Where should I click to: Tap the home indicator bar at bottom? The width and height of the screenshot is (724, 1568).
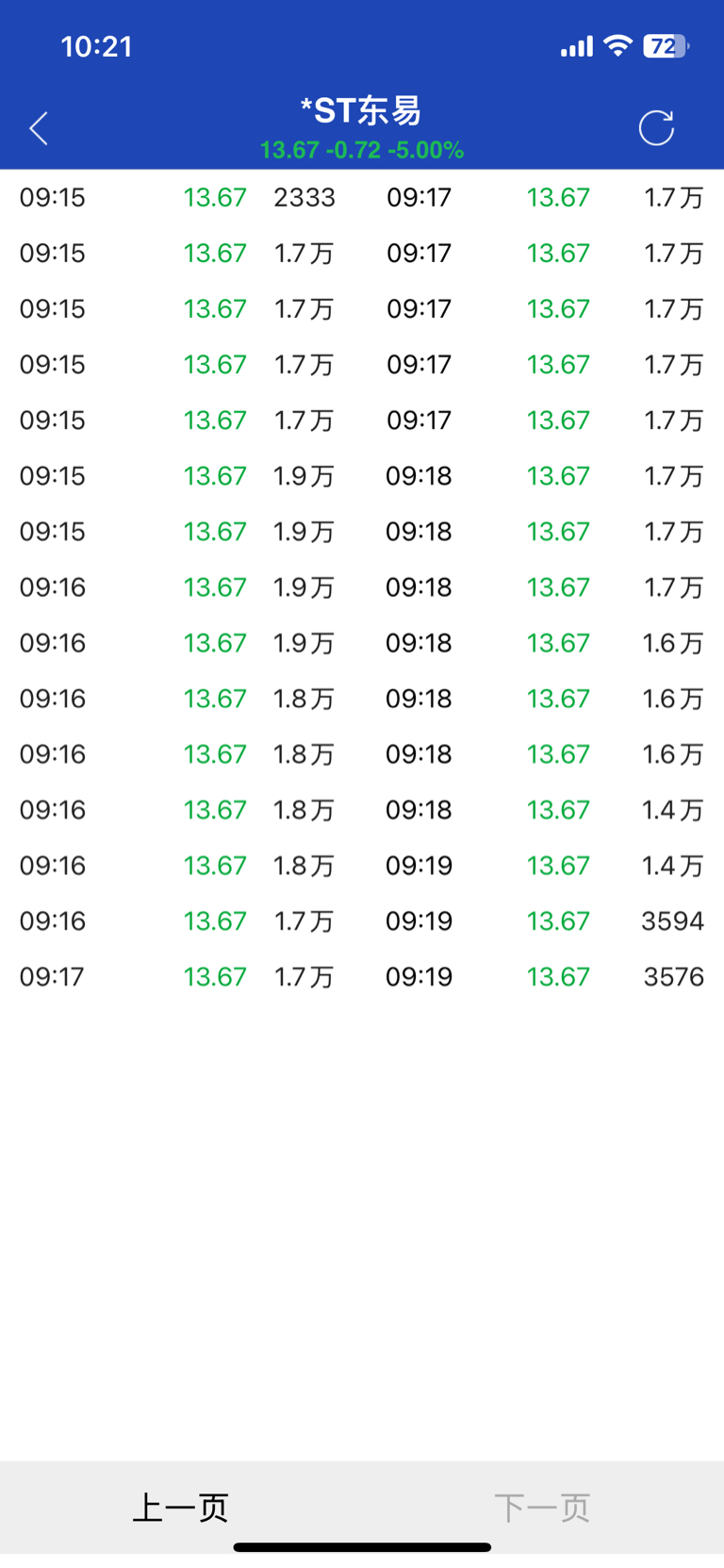pyautogui.click(x=362, y=1547)
